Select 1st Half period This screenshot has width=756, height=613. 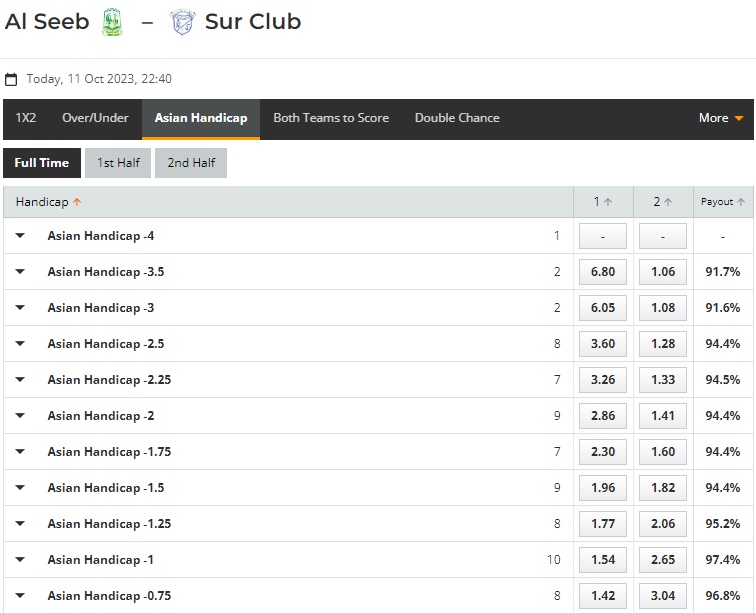pos(118,163)
